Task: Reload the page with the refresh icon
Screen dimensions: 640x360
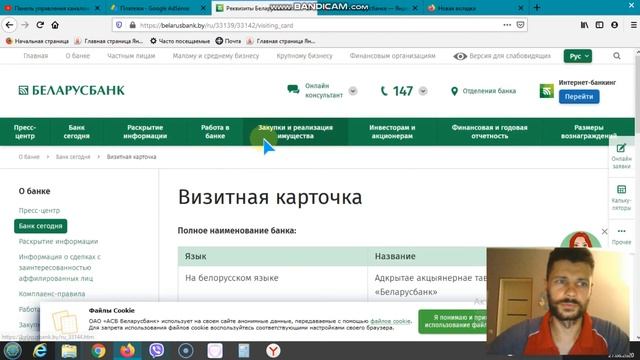Action: point(40,25)
